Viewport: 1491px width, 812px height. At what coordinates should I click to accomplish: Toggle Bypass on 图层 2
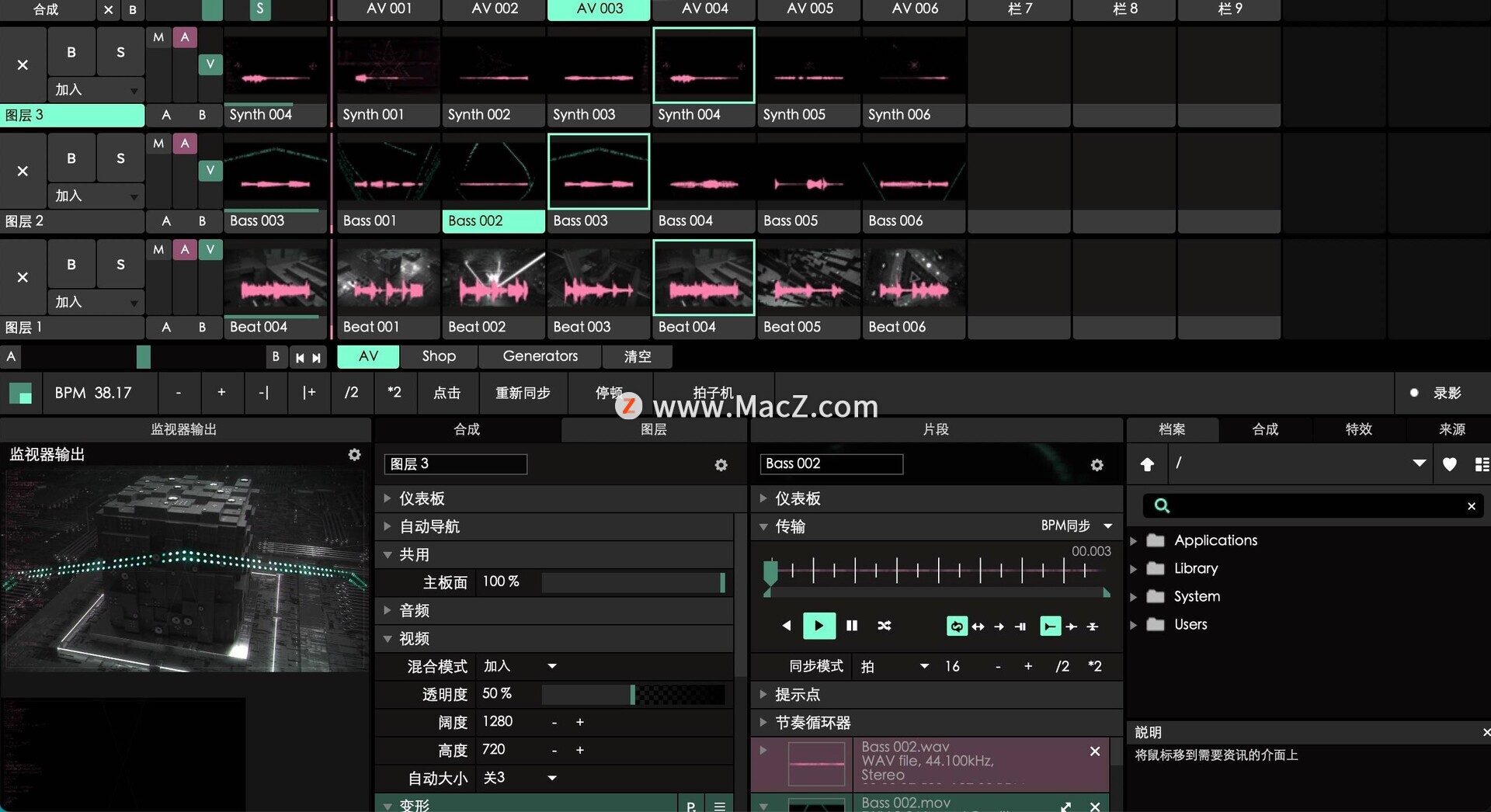tap(71, 158)
